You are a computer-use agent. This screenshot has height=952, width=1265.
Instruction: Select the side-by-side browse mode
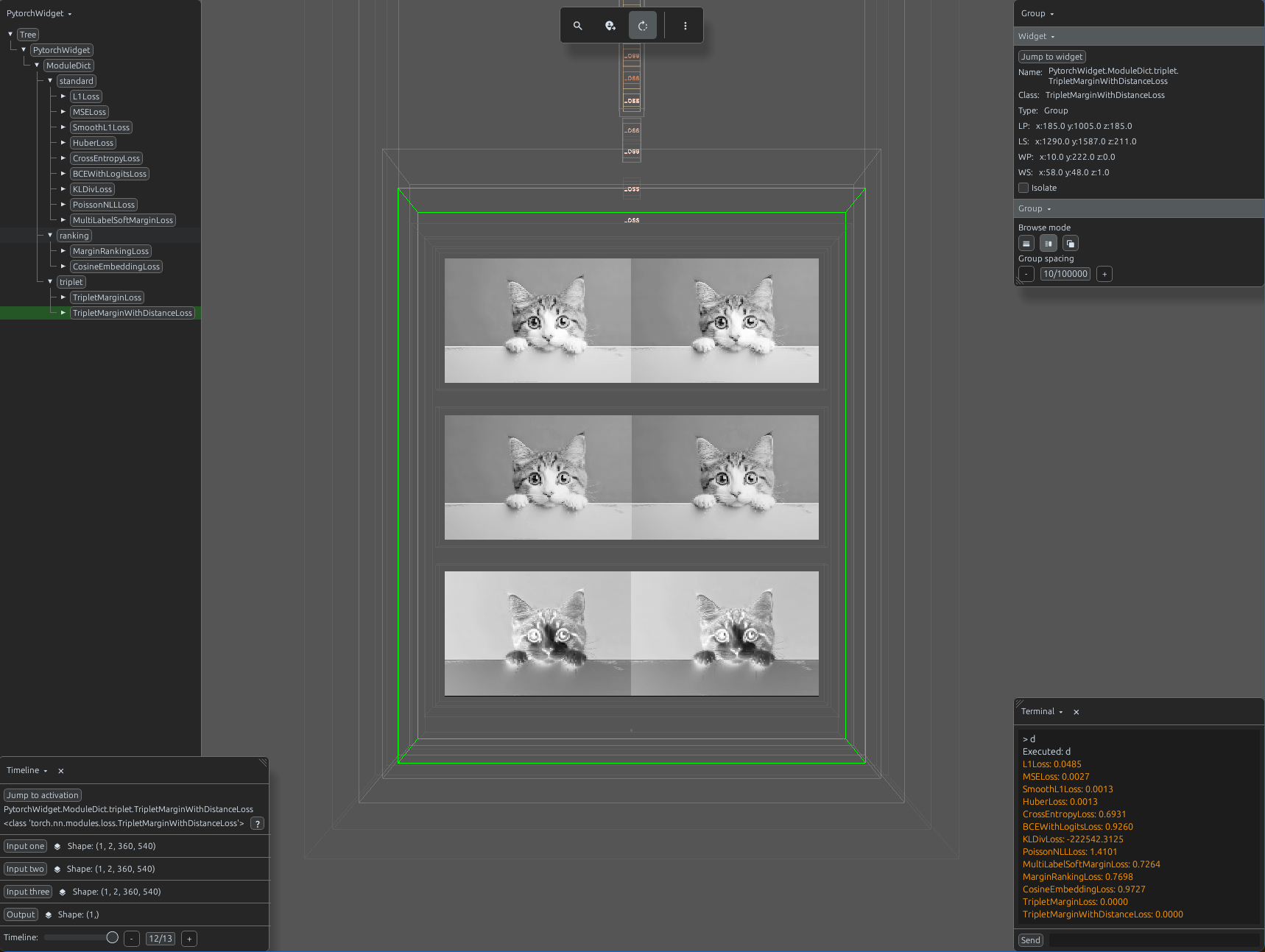pyautogui.click(x=1049, y=244)
